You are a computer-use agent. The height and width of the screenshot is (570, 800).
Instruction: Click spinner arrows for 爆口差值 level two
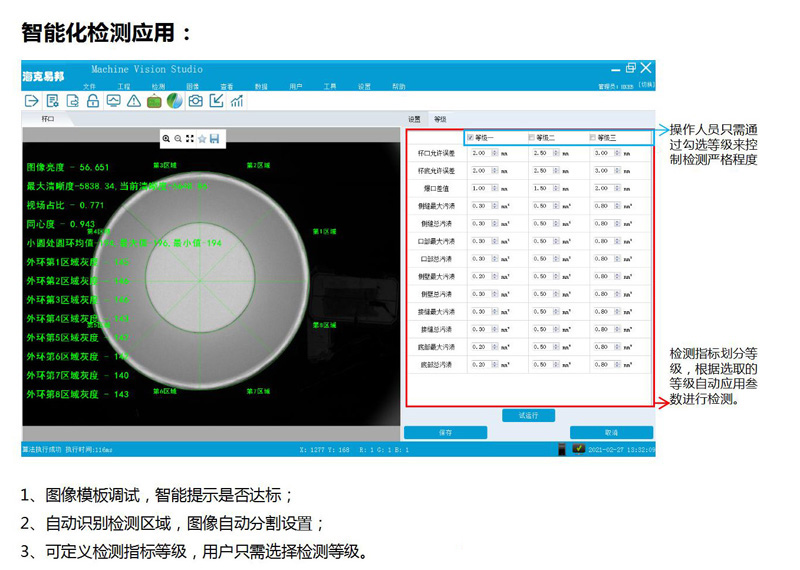[555, 188]
